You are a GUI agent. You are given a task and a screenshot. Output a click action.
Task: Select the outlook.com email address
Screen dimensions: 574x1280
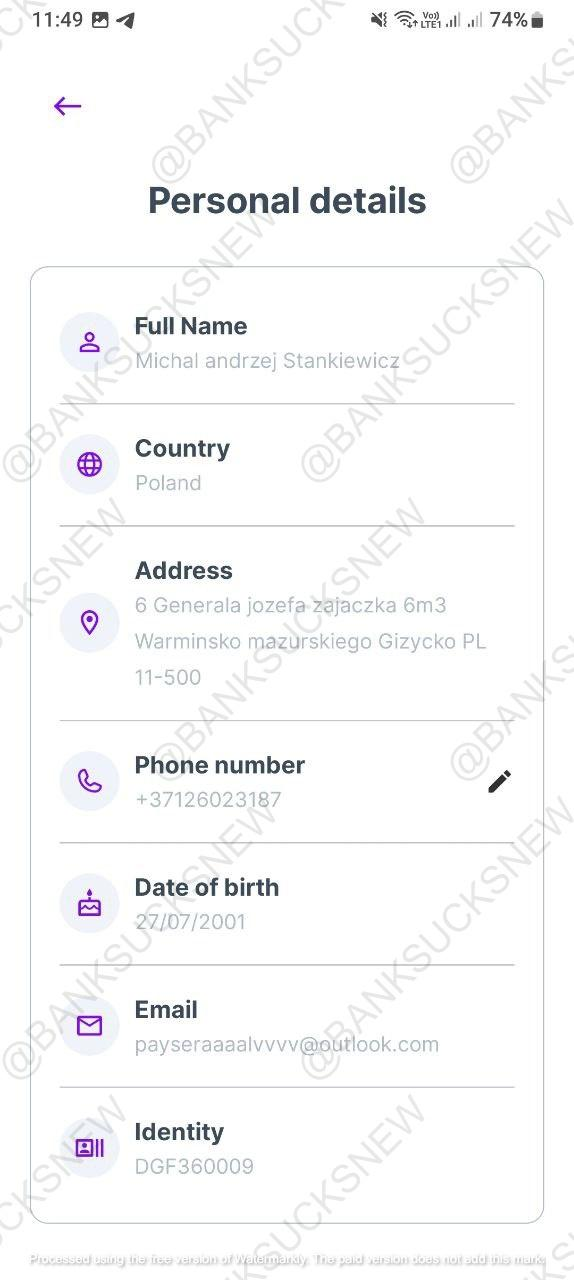(x=287, y=1045)
